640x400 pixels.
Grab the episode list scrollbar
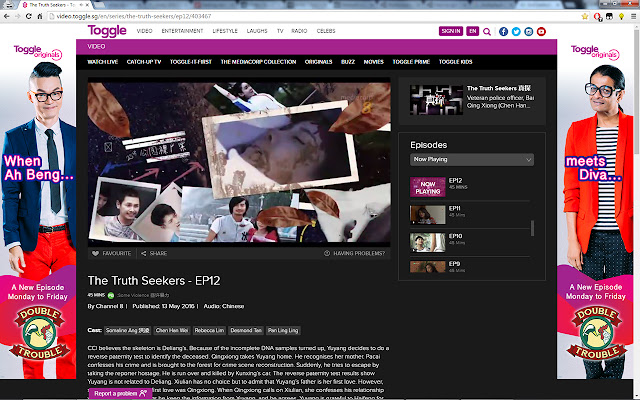click(x=532, y=228)
